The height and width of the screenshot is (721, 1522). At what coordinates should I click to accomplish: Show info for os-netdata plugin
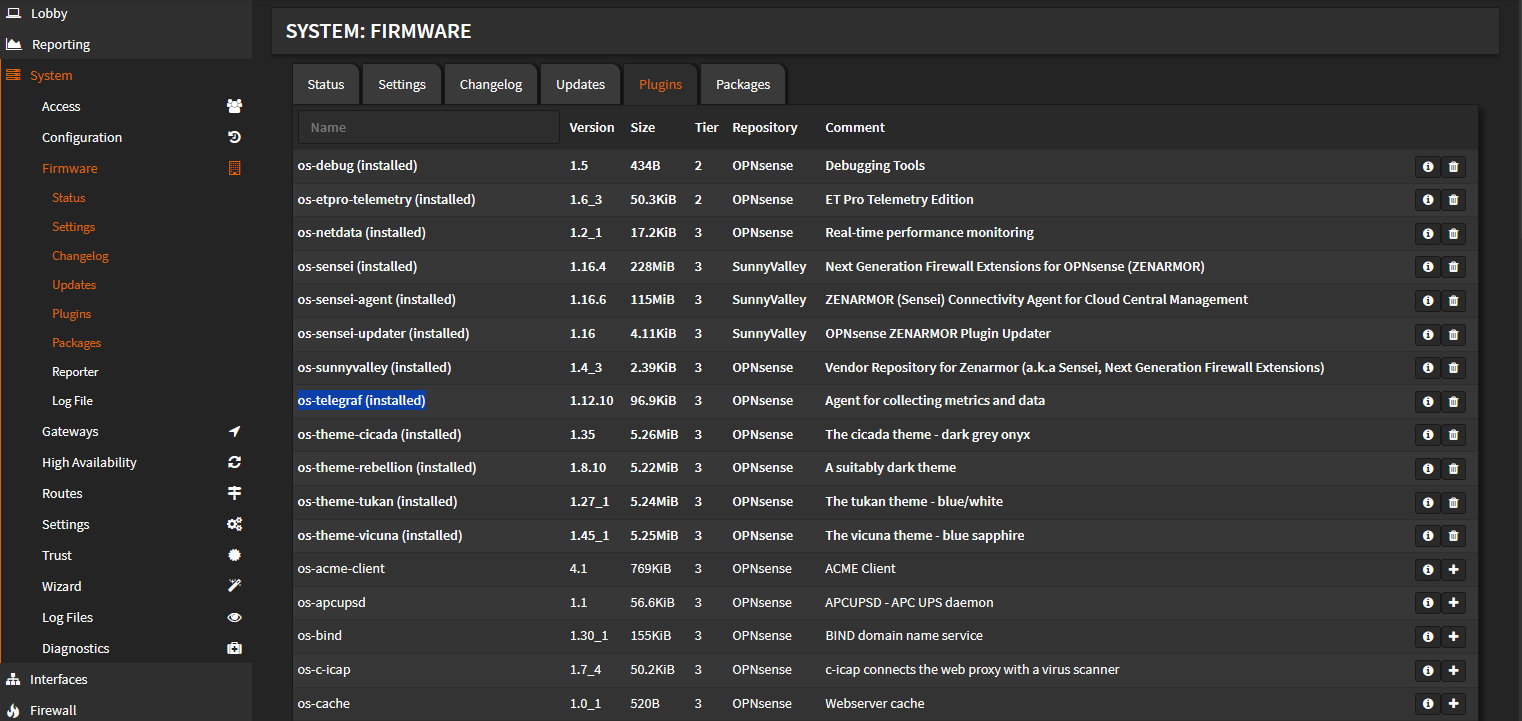1427,234
